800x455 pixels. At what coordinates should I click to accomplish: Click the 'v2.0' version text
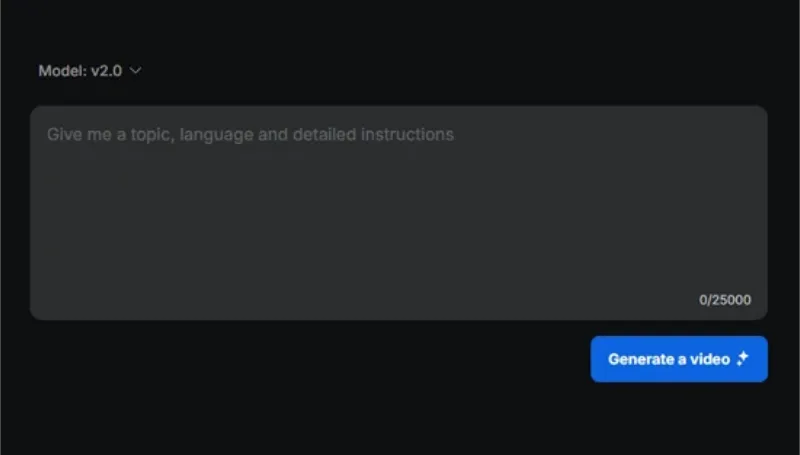(x=107, y=71)
